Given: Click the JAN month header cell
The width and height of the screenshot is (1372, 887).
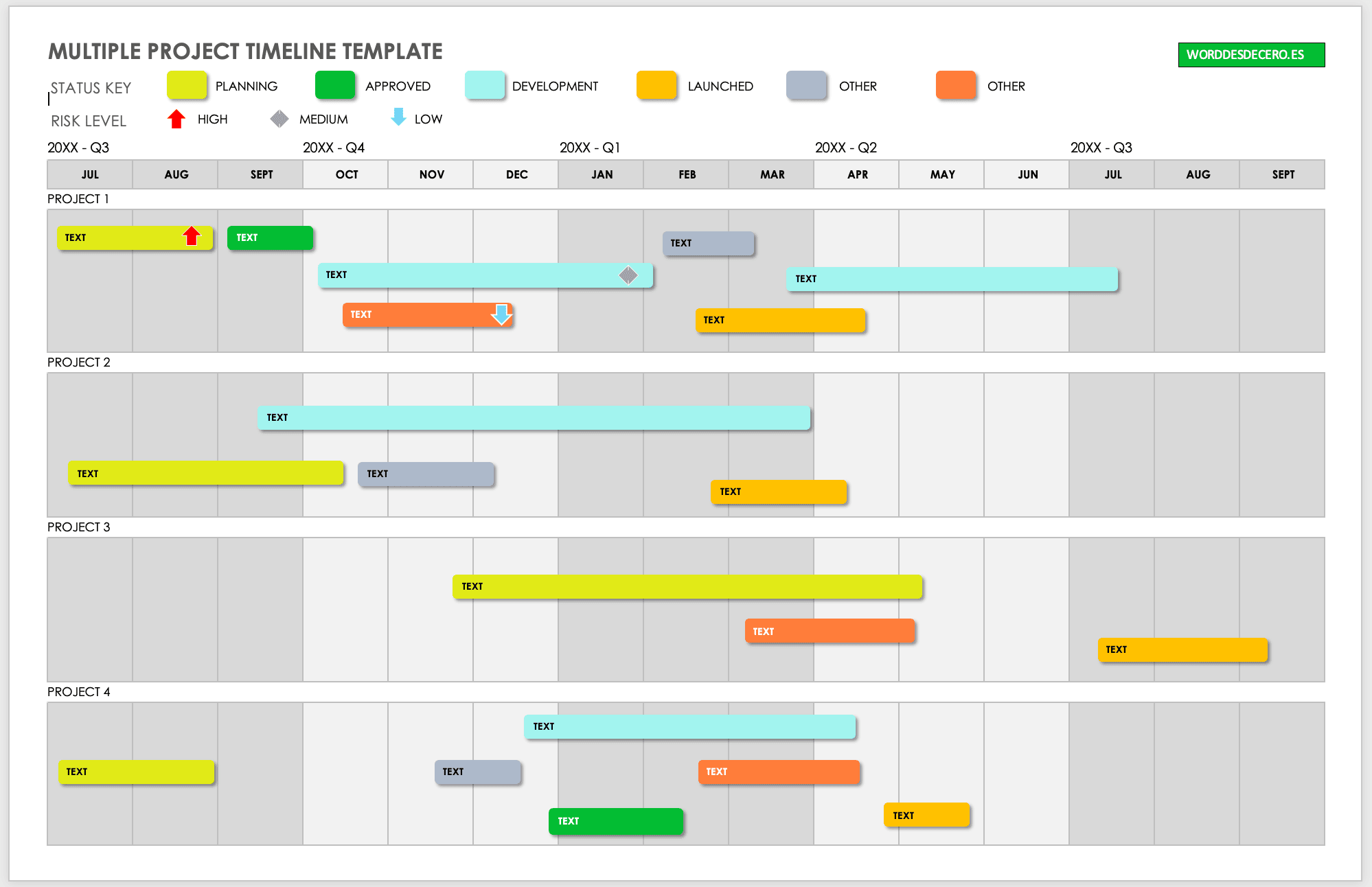Looking at the screenshot, I should coord(601,174).
